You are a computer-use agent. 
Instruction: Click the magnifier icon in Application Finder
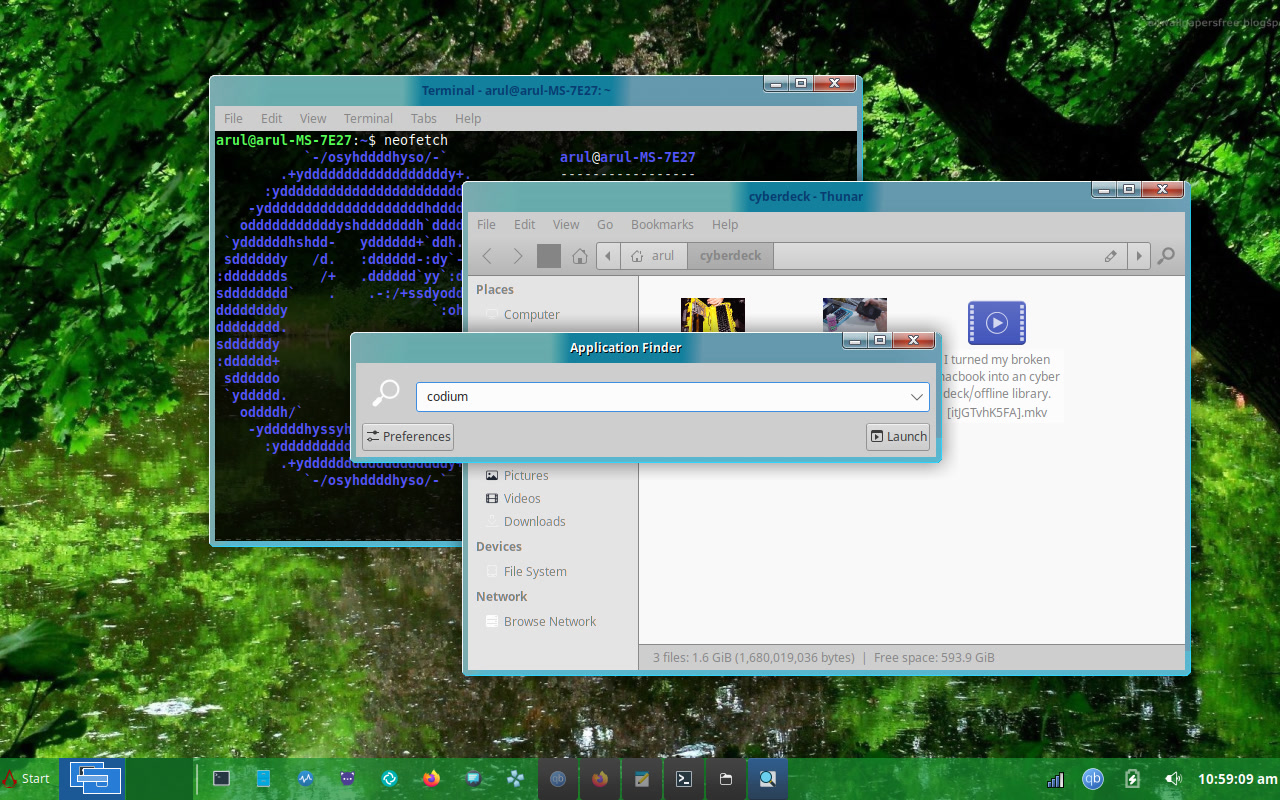386,393
